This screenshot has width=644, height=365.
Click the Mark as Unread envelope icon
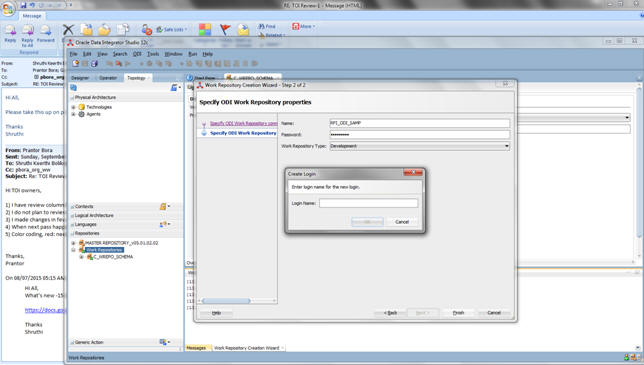[243, 30]
